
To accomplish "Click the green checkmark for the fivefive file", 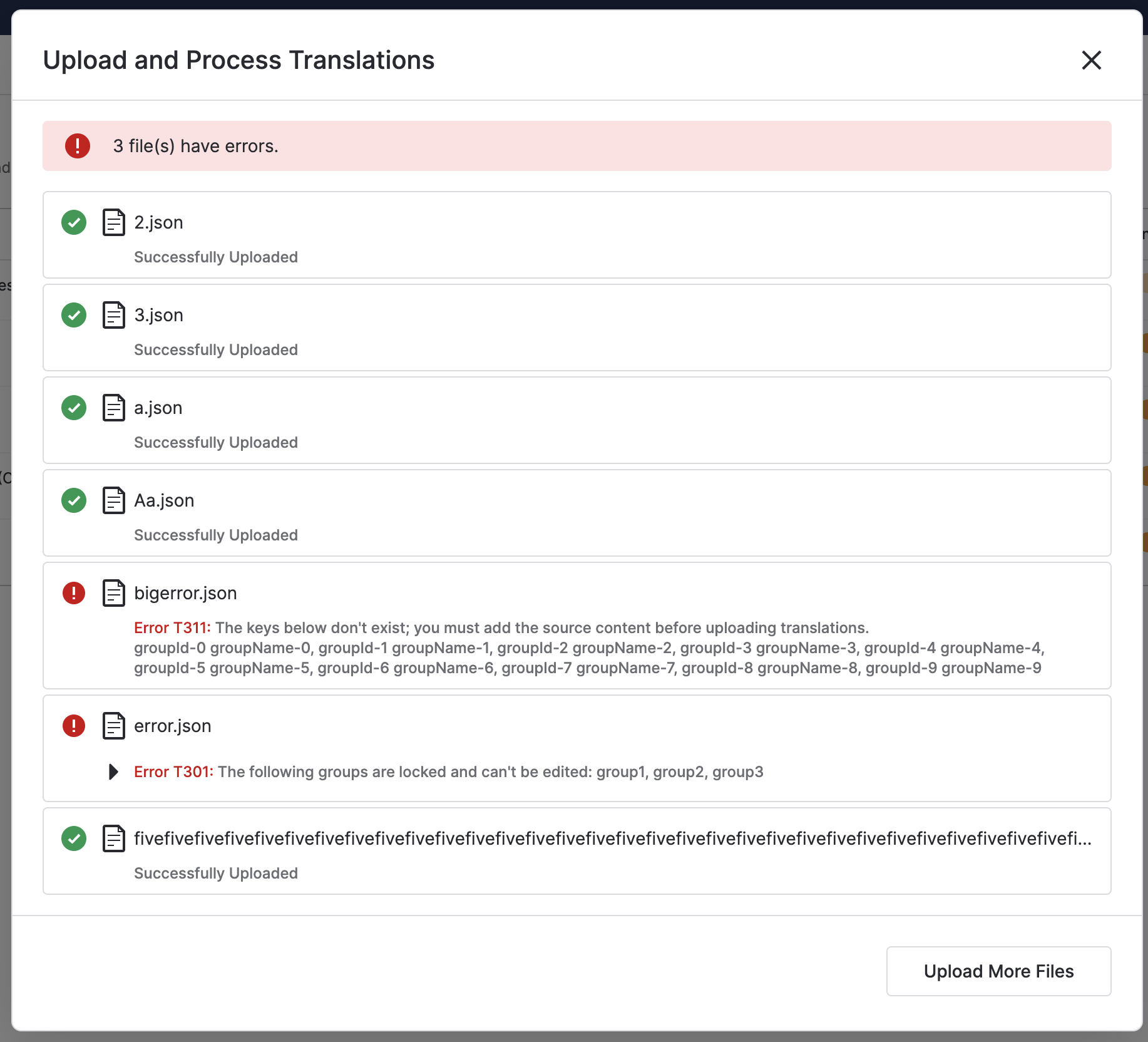I will pyautogui.click(x=74, y=838).
